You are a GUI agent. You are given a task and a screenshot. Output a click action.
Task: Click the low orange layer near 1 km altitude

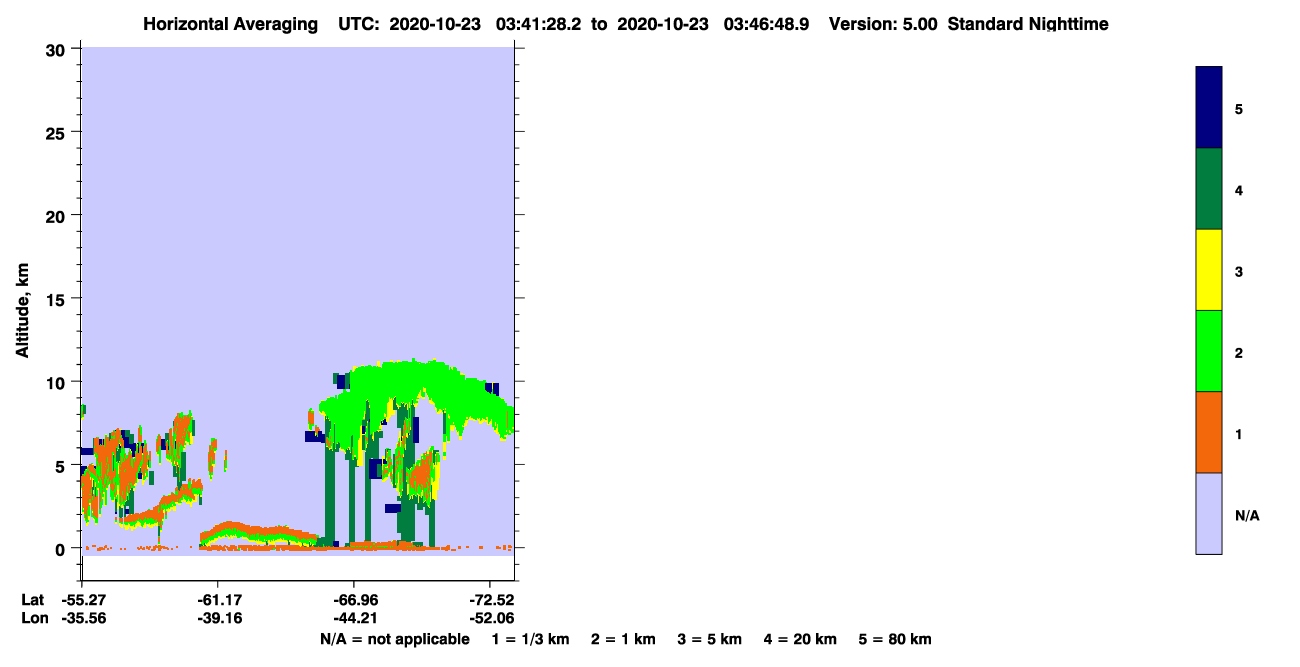click(x=258, y=532)
